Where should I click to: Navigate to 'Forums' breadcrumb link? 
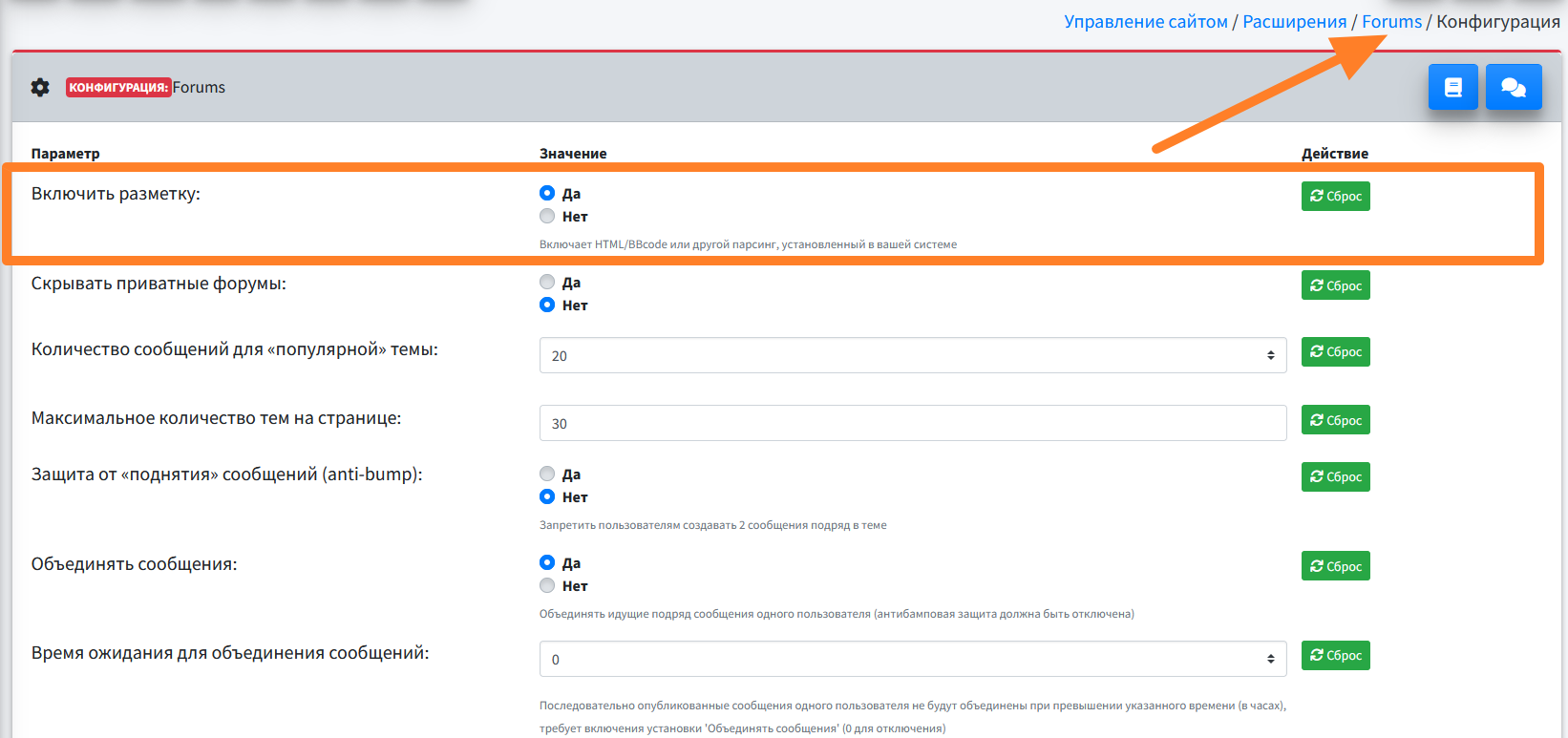tap(1391, 22)
